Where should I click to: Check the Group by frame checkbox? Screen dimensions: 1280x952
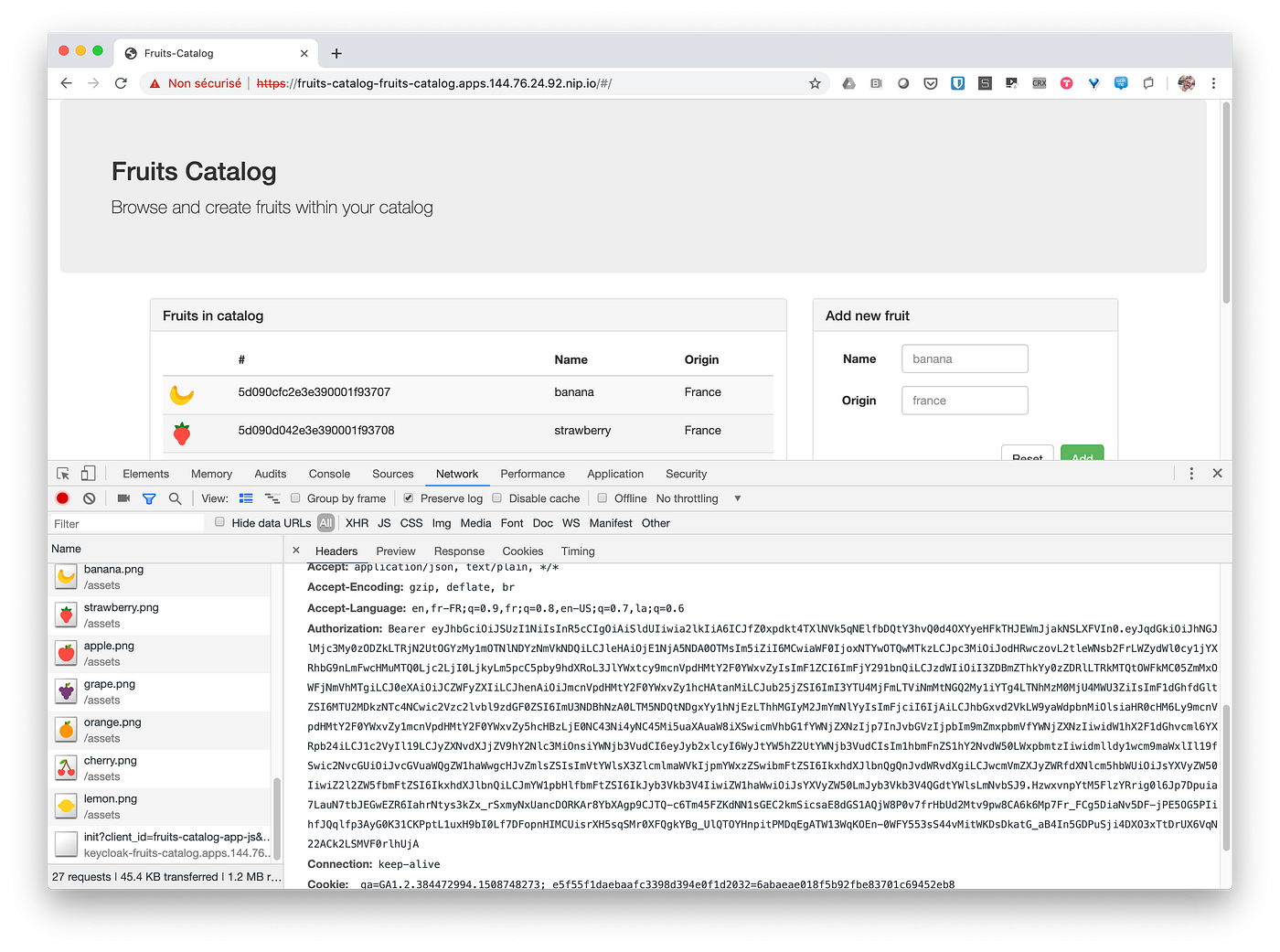click(x=294, y=498)
